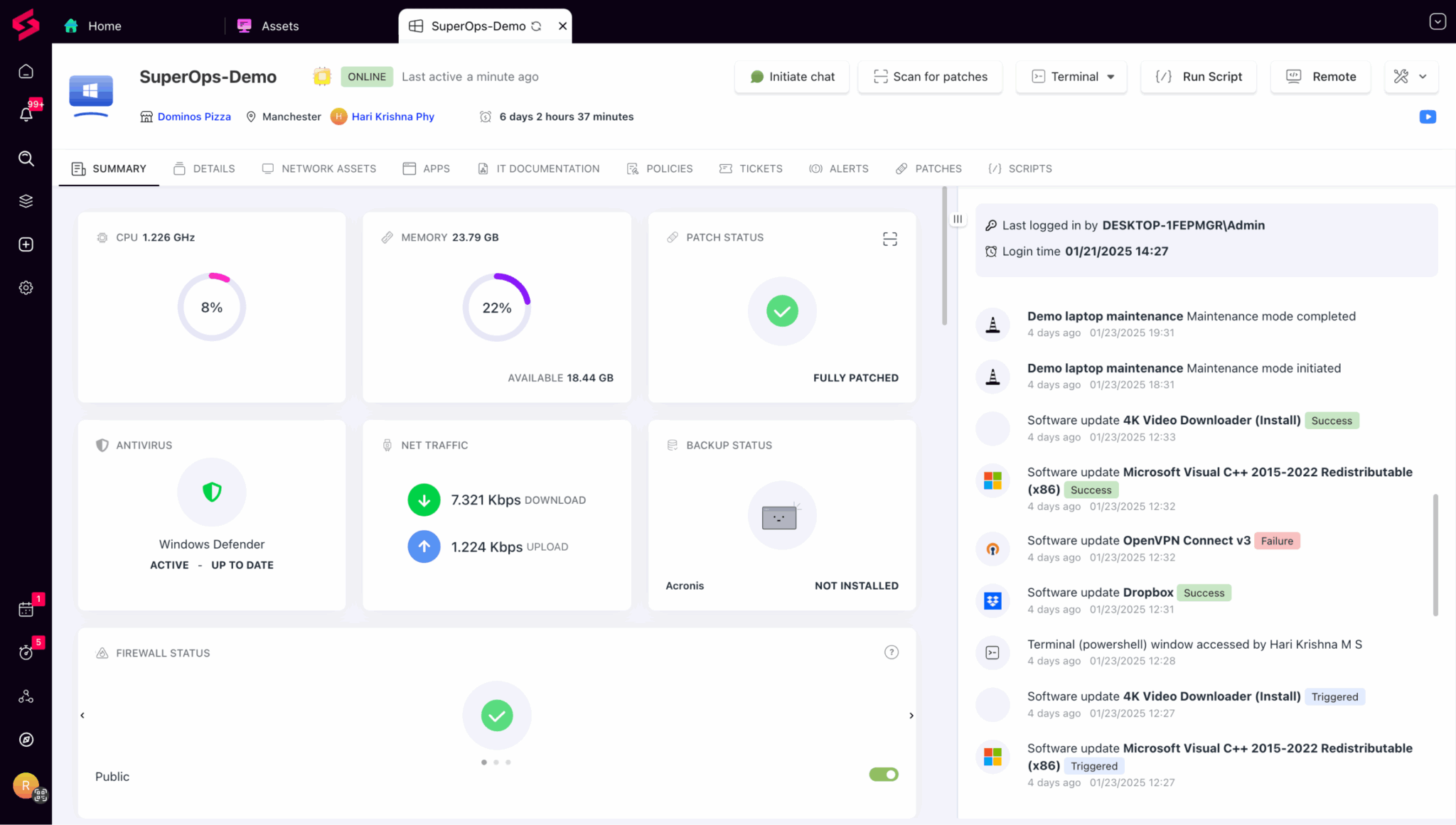Screen dimensions: 1456x825
Task: Click the tools (wrench) icon in the header
Action: (x=1401, y=77)
